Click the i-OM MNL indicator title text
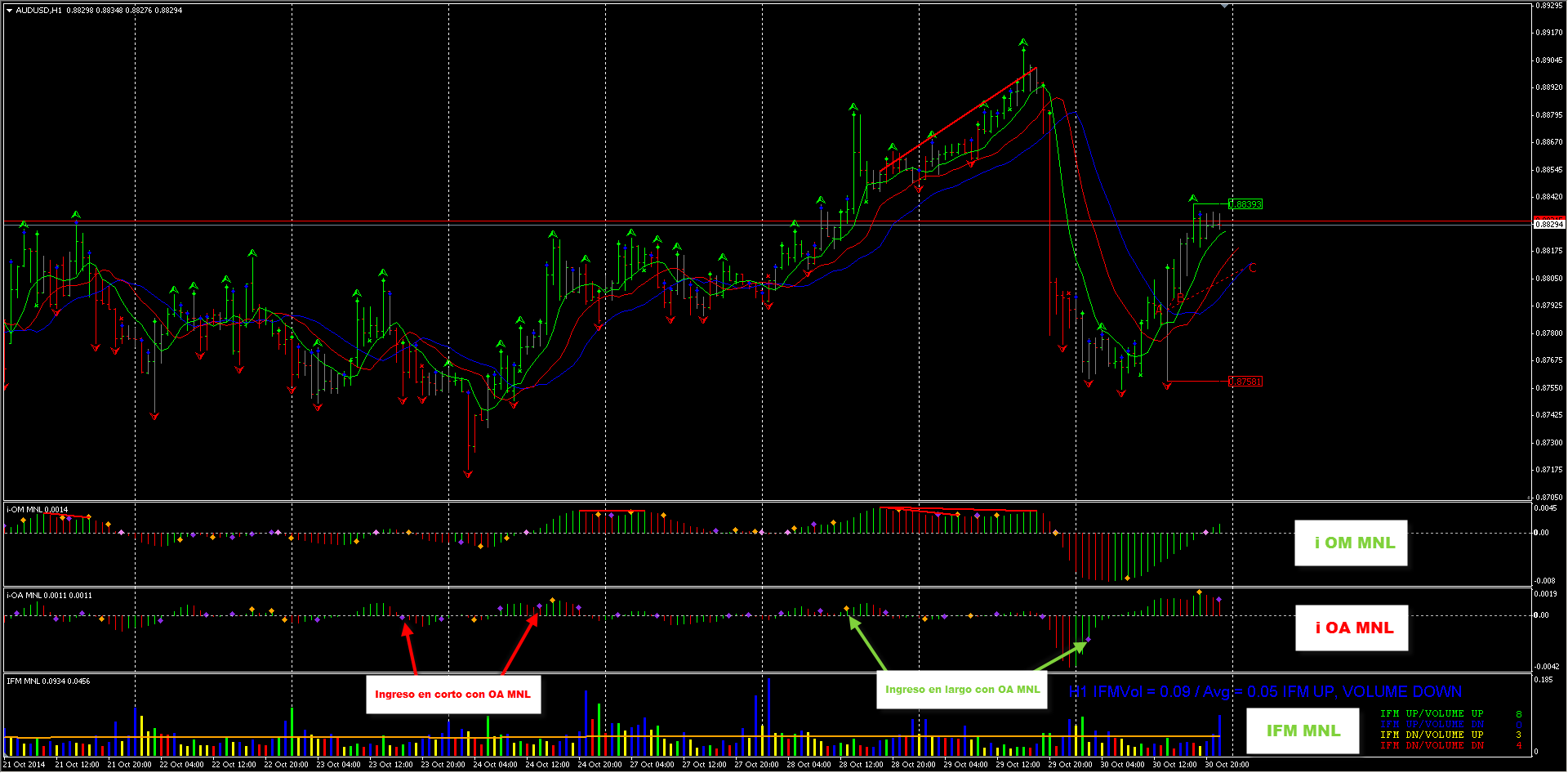The image size is (1568, 773). click(38, 510)
